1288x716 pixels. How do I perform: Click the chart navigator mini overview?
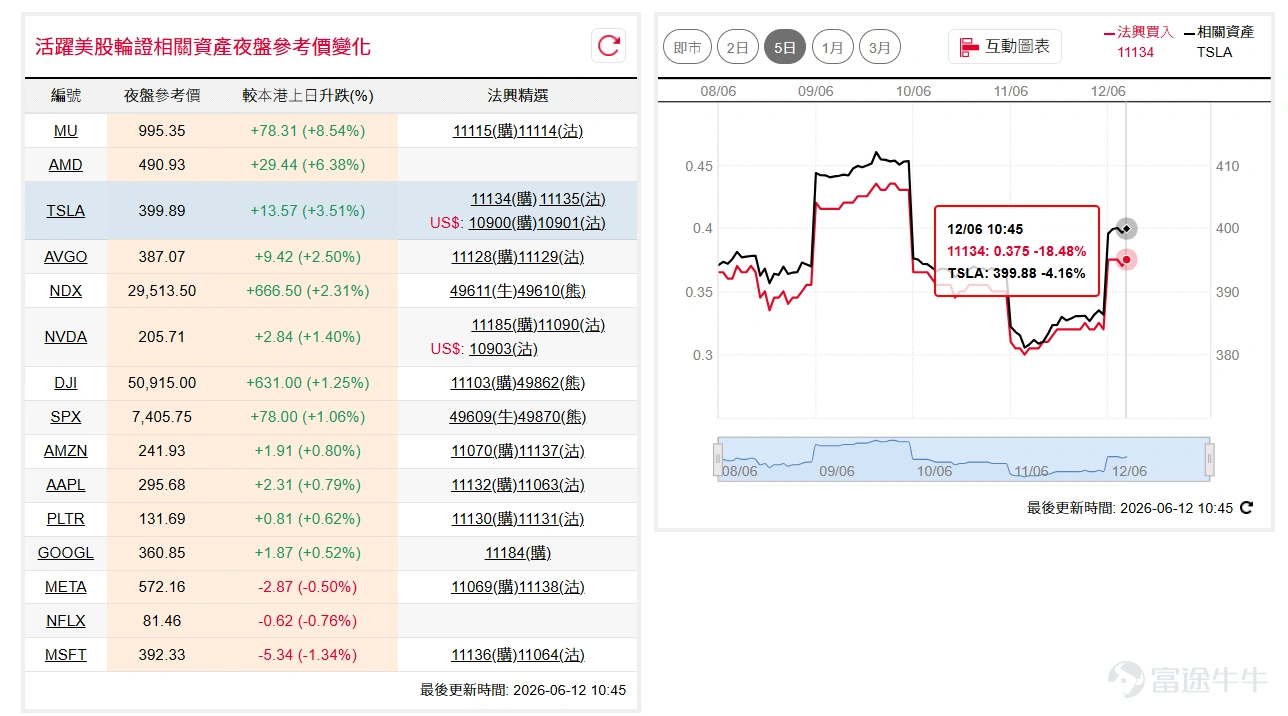pyautogui.click(x=963, y=459)
